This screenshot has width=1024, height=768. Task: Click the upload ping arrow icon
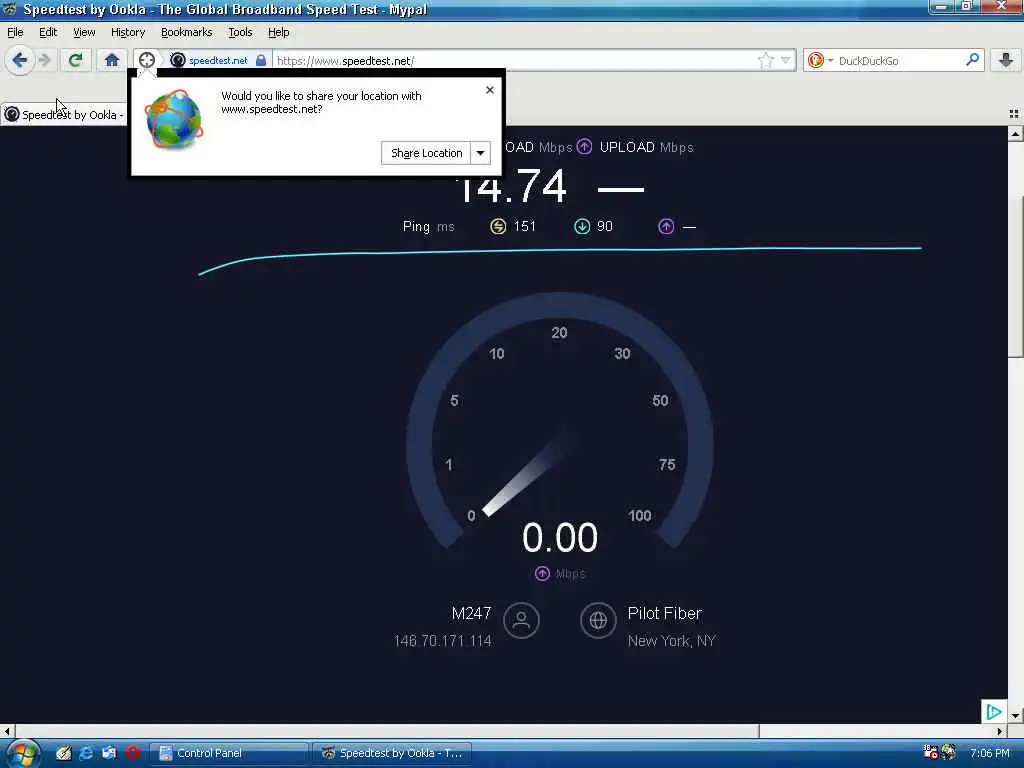point(666,227)
